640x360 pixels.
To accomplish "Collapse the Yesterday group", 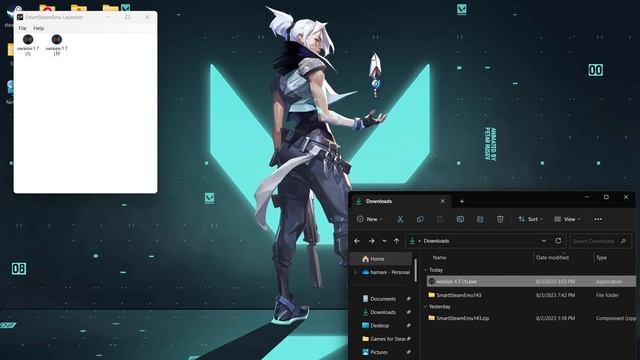I will tap(426, 307).
